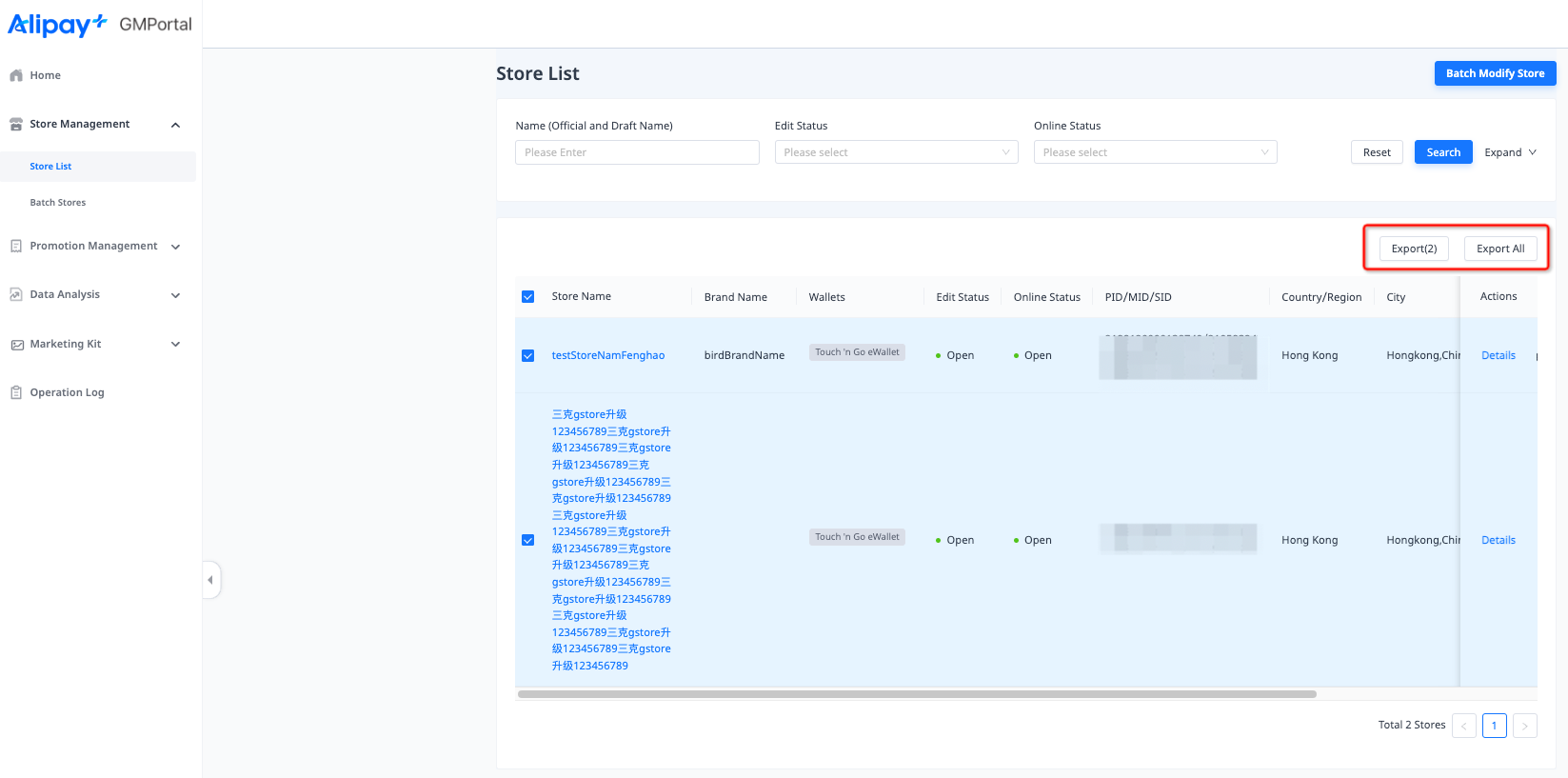Expand additional search filters
The image size is (1568, 778).
(x=1510, y=152)
